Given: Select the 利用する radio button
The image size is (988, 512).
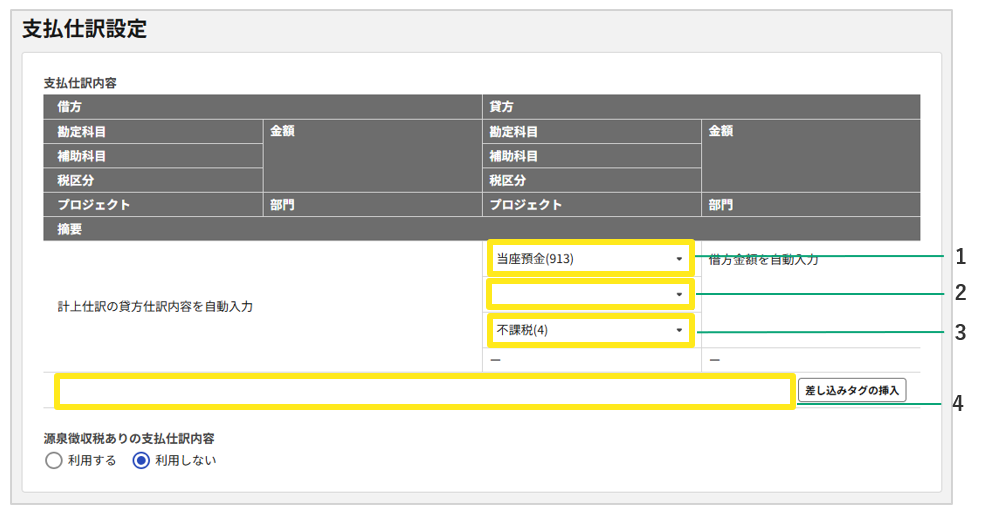Looking at the screenshot, I should (54, 461).
